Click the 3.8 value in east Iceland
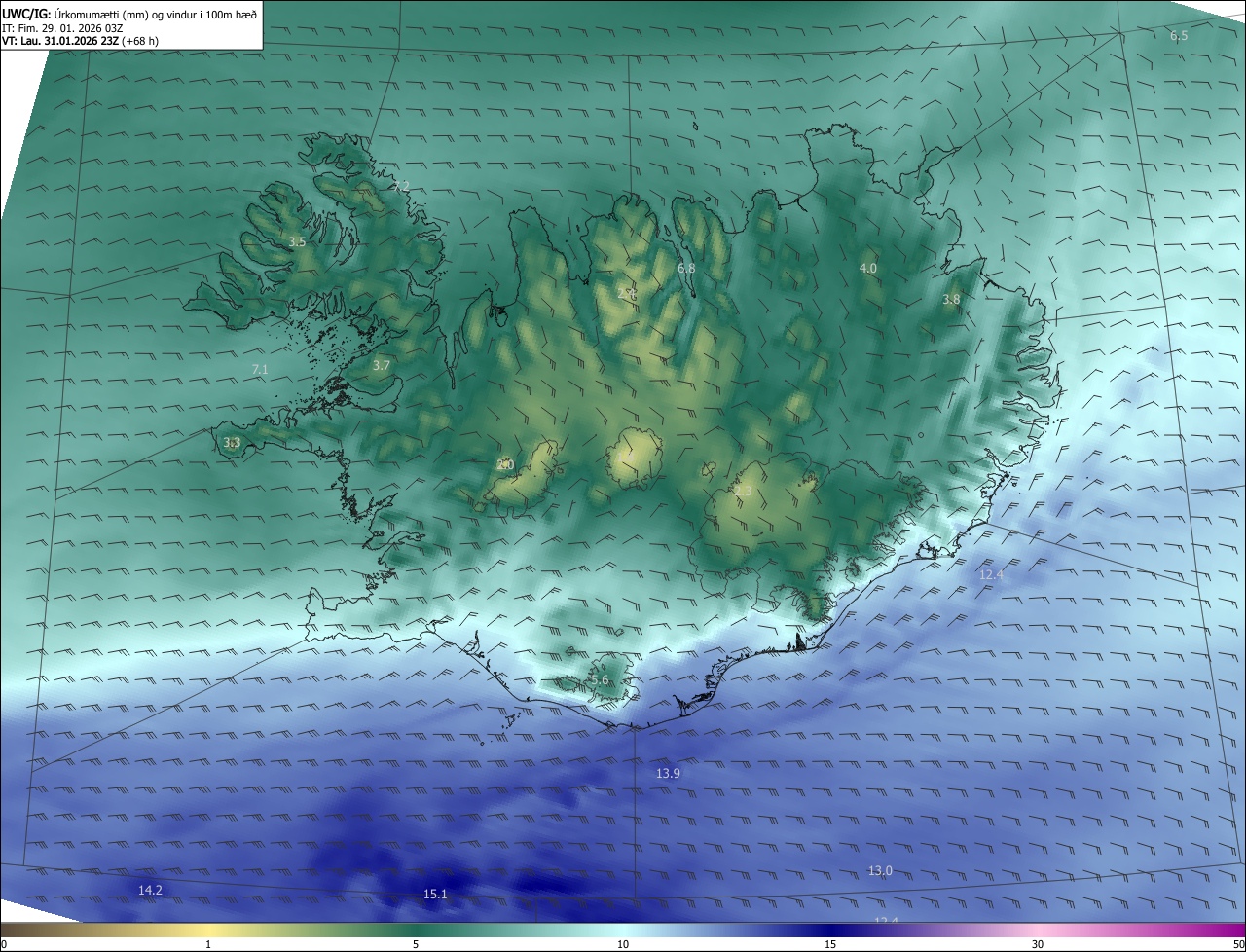 click(x=951, y=300)
